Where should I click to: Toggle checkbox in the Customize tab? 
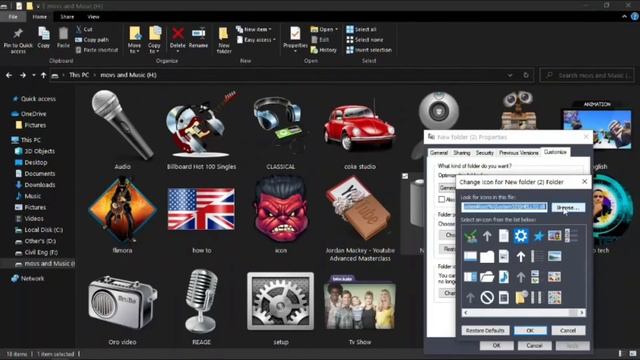pos(442,199)
